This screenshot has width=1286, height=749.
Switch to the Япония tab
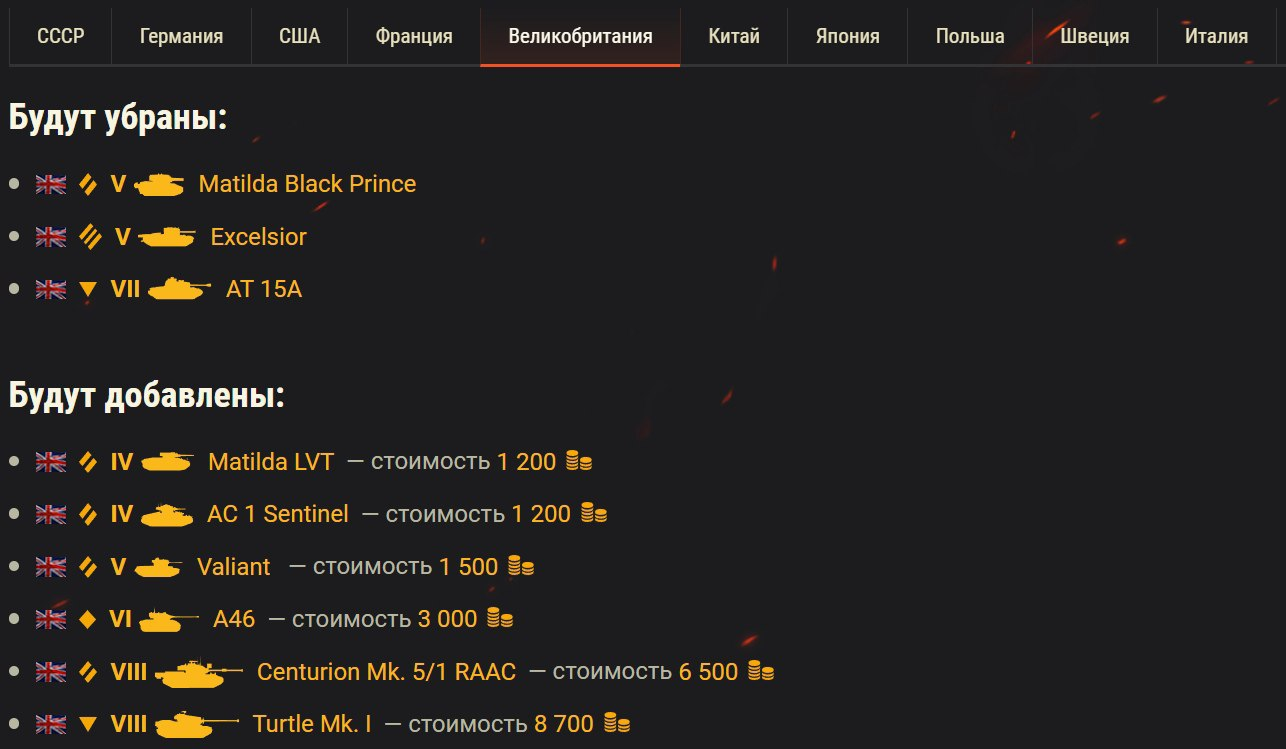(847, 37)
